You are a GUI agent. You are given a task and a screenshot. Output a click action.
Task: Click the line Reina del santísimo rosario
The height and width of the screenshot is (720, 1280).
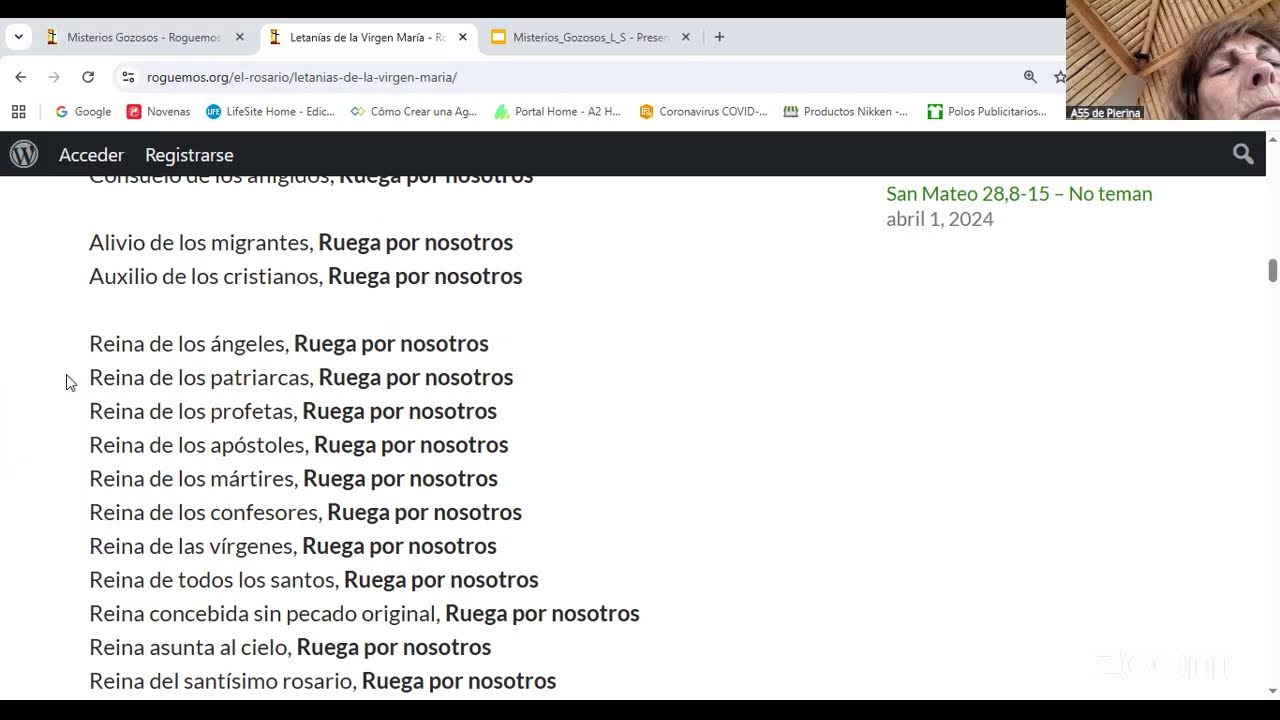pos(322,681)
